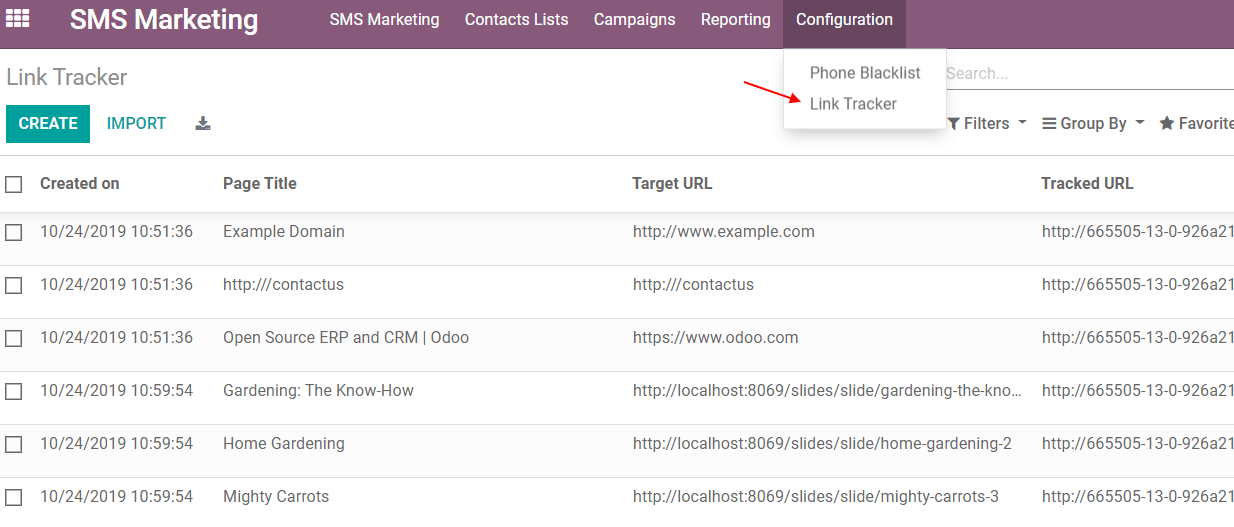This screenshot has height=527, width=1234.
Task: Open the Reporting menu
Action: (735, 20)
